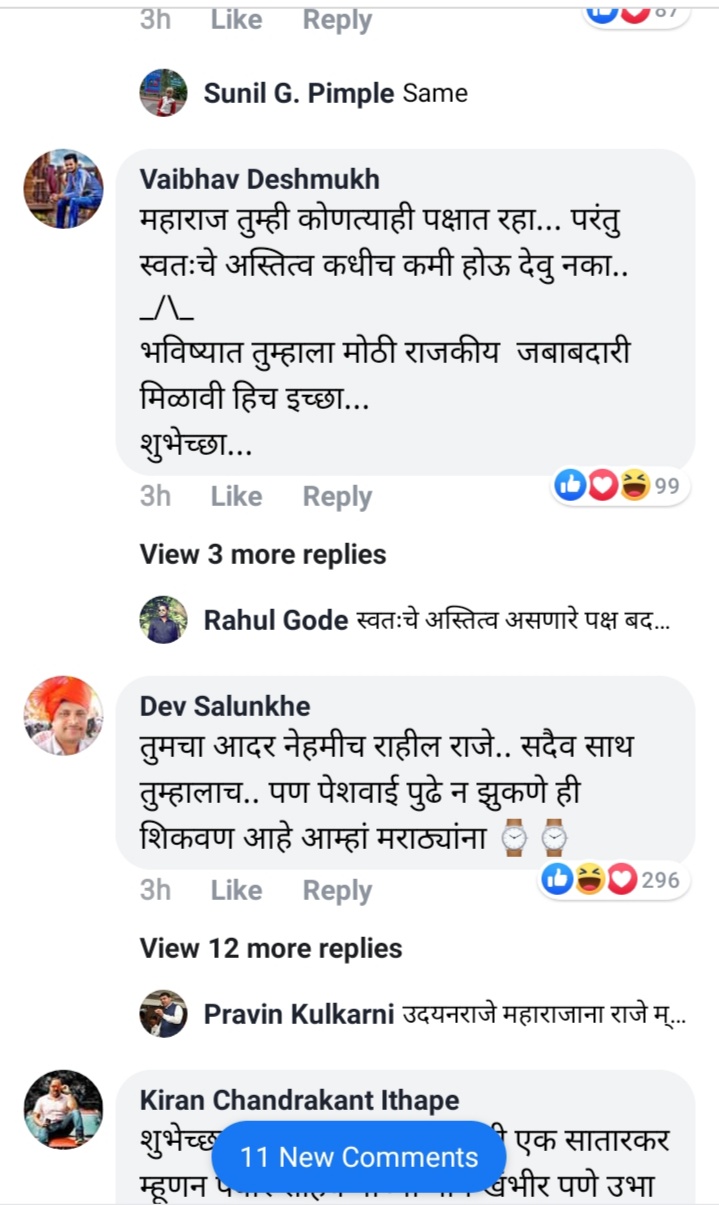The image size is (719, 1205).
Task: Like Dev Salunkhe's comment
Action: (236, 890)
